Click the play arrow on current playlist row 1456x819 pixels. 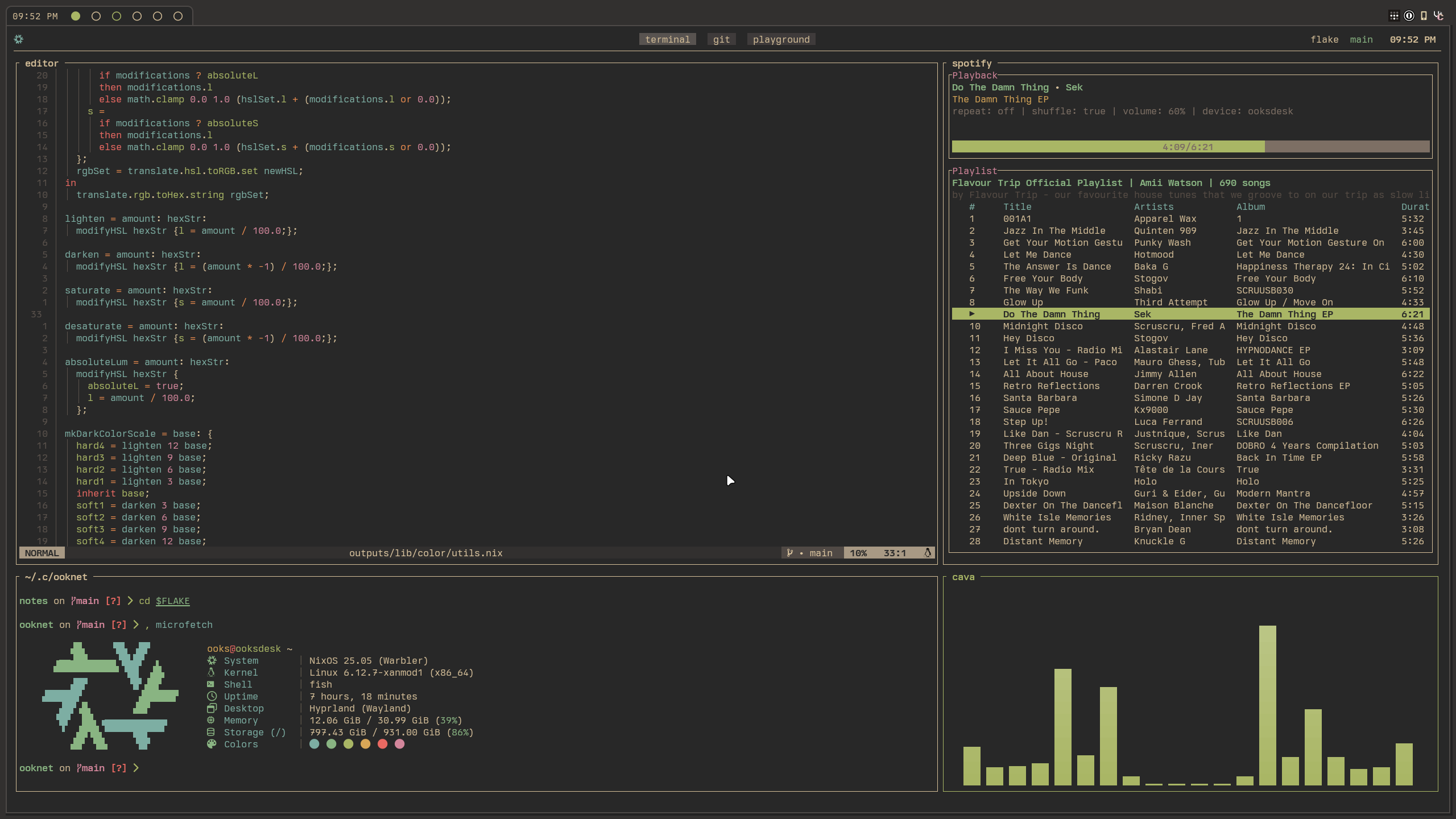click(x=972, y=314)
